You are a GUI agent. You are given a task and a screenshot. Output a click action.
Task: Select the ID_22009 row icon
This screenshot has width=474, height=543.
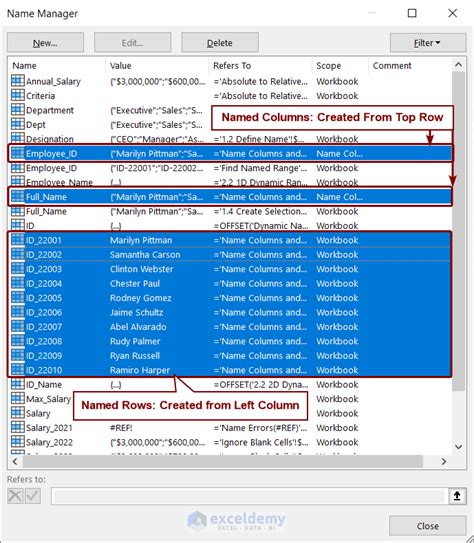coord(18,355)
